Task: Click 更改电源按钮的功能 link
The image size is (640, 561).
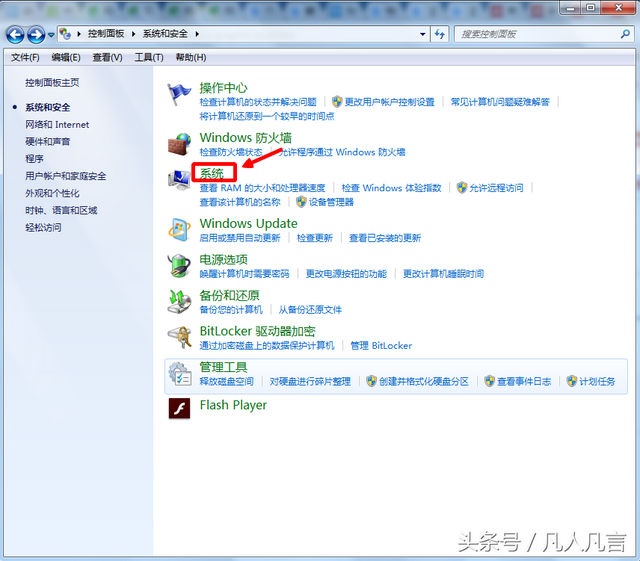Action: [346, 274]
